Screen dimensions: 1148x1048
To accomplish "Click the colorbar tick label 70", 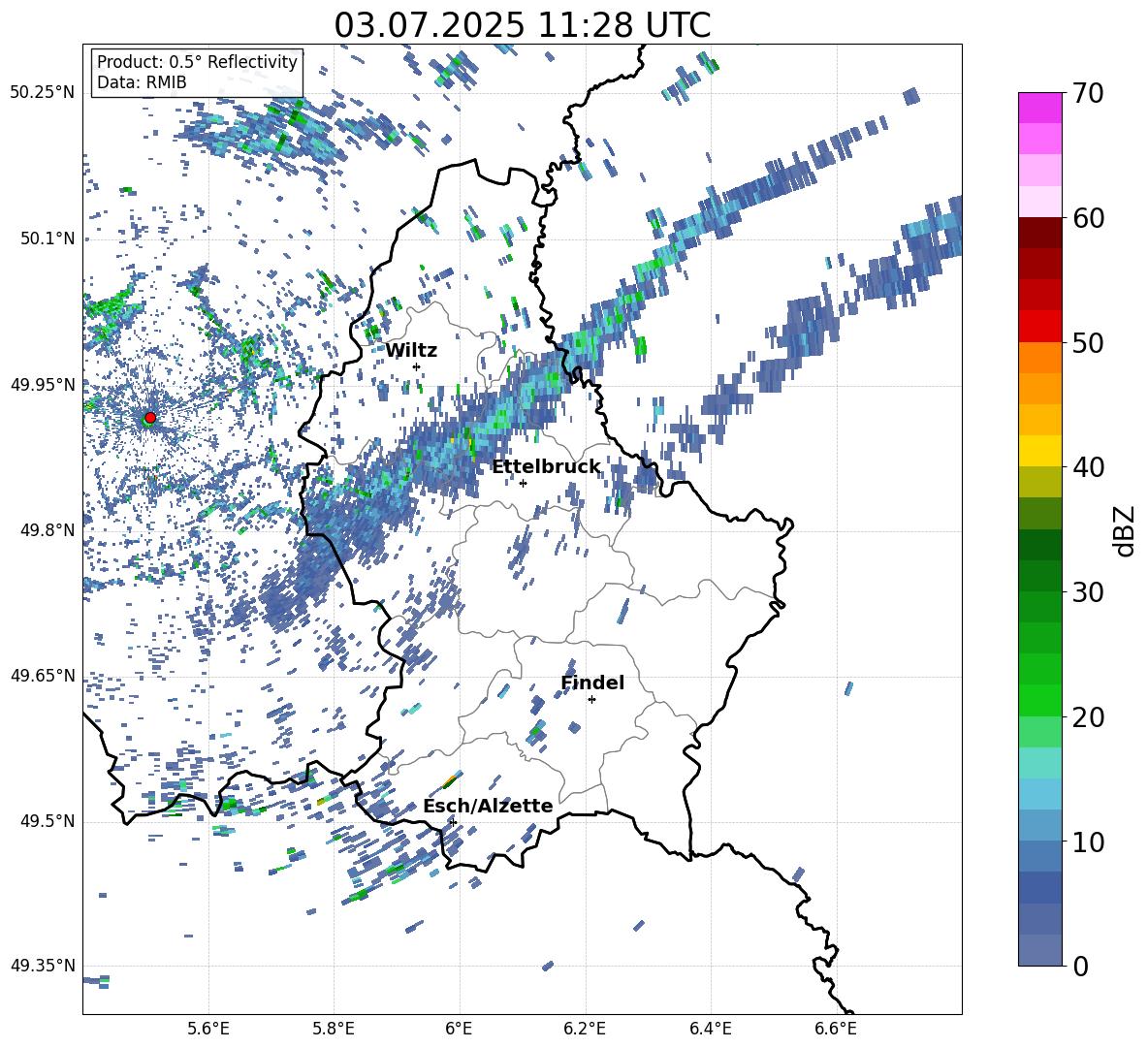I will point(1088,94).
